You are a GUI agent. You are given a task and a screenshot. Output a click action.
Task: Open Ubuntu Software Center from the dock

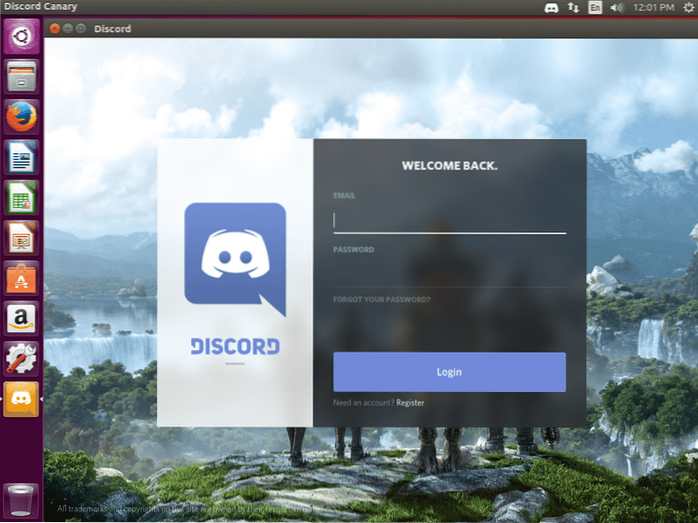click(21, 278)
